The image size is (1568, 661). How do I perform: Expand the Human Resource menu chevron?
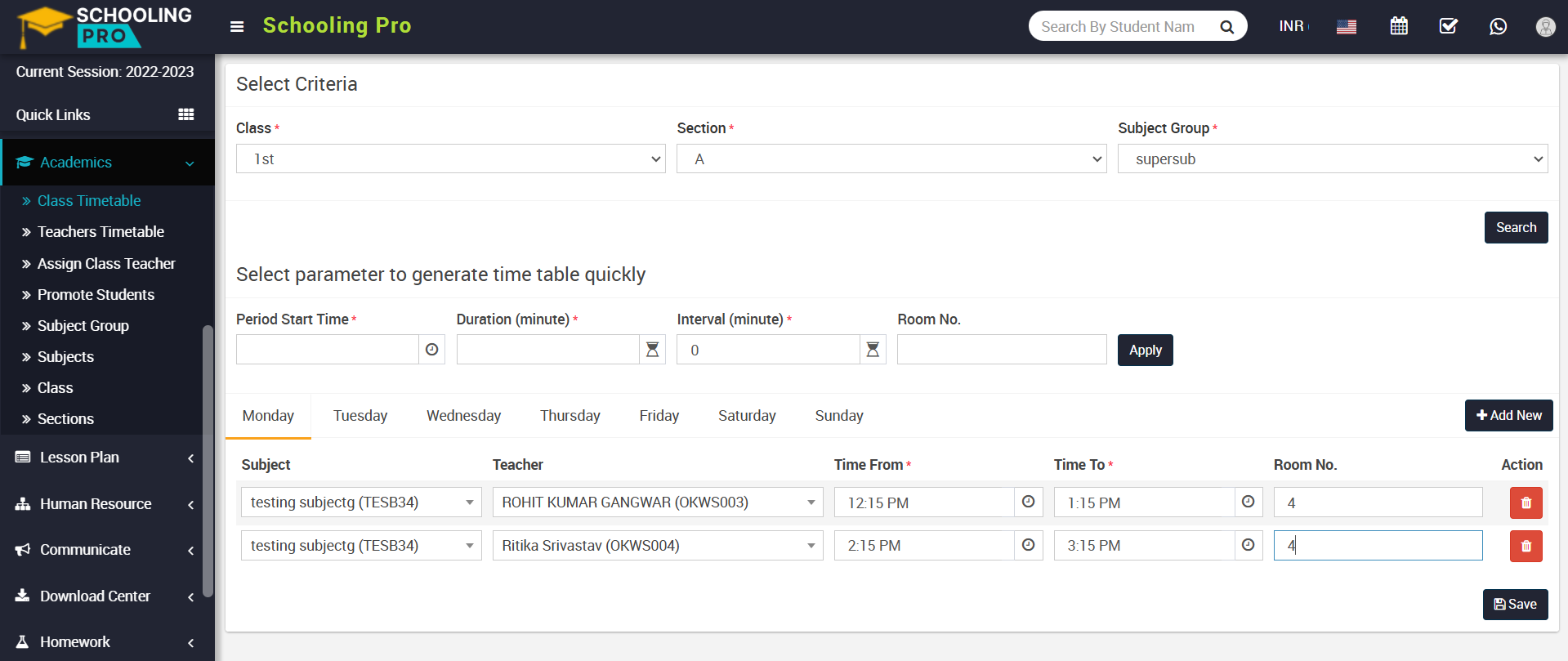(x=190, y=505)
